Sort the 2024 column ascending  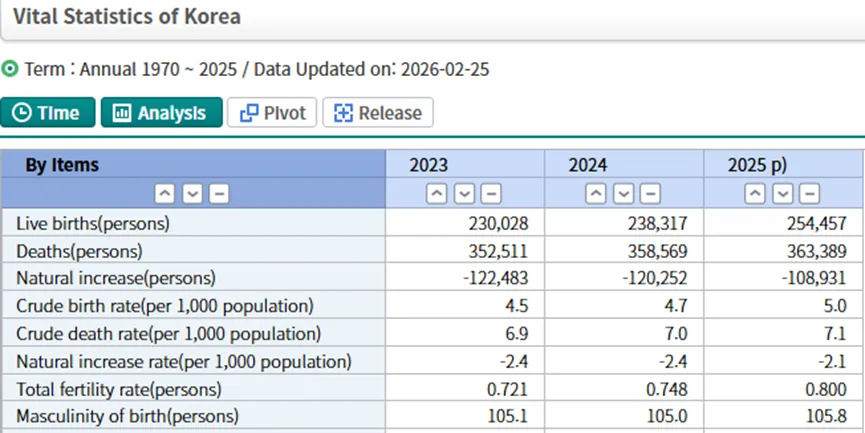pos(597,194)
